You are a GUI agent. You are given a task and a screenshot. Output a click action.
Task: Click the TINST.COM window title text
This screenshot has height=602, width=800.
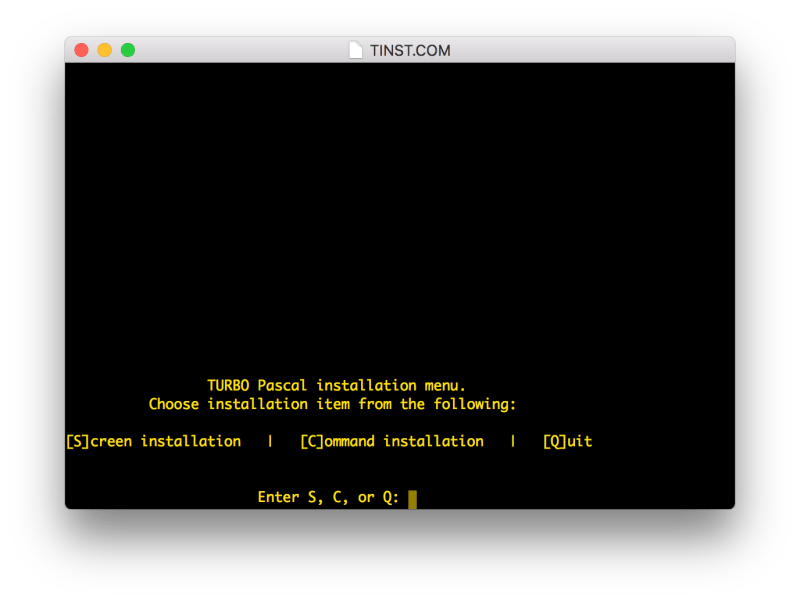point(410,51)
